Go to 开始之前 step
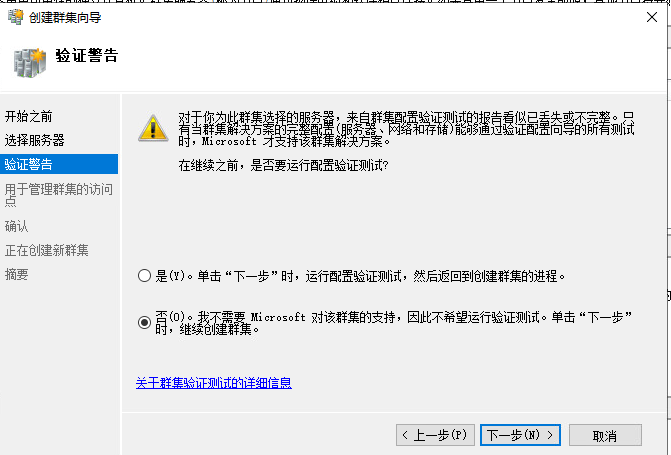Viewport: 671px width, 455px height. (29, 116)
